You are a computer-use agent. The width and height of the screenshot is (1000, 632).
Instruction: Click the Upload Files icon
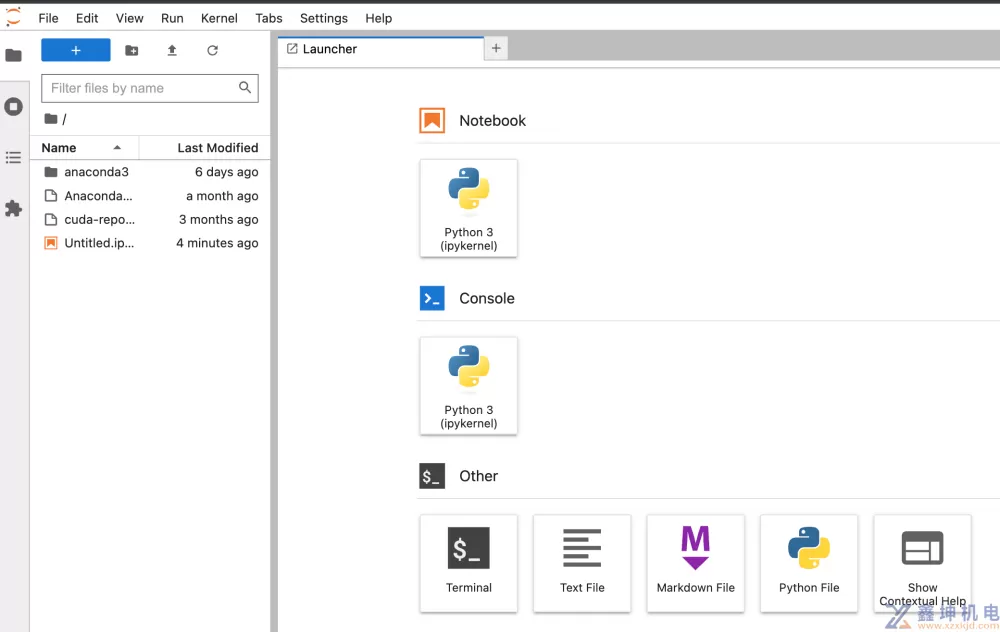click(x=172, y=50)
